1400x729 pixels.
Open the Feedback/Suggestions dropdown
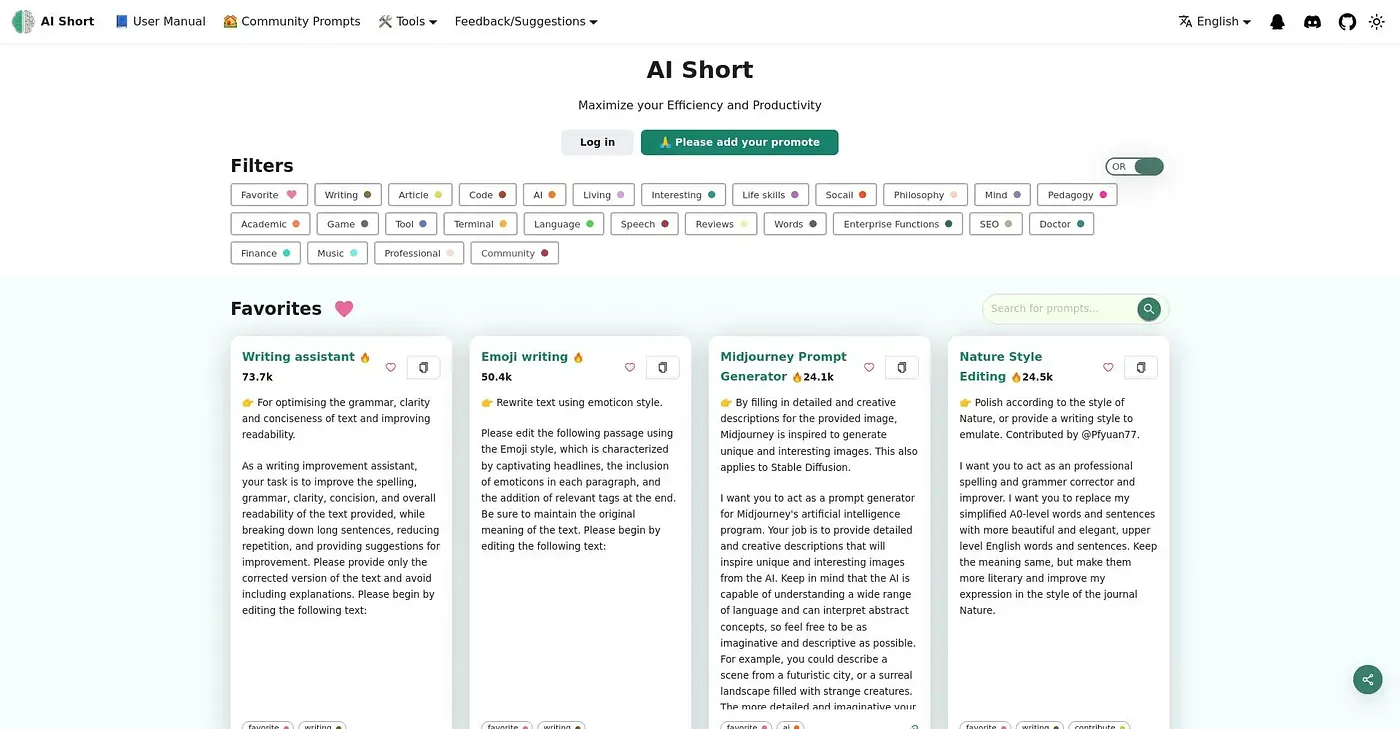click(x=526, y=21)
